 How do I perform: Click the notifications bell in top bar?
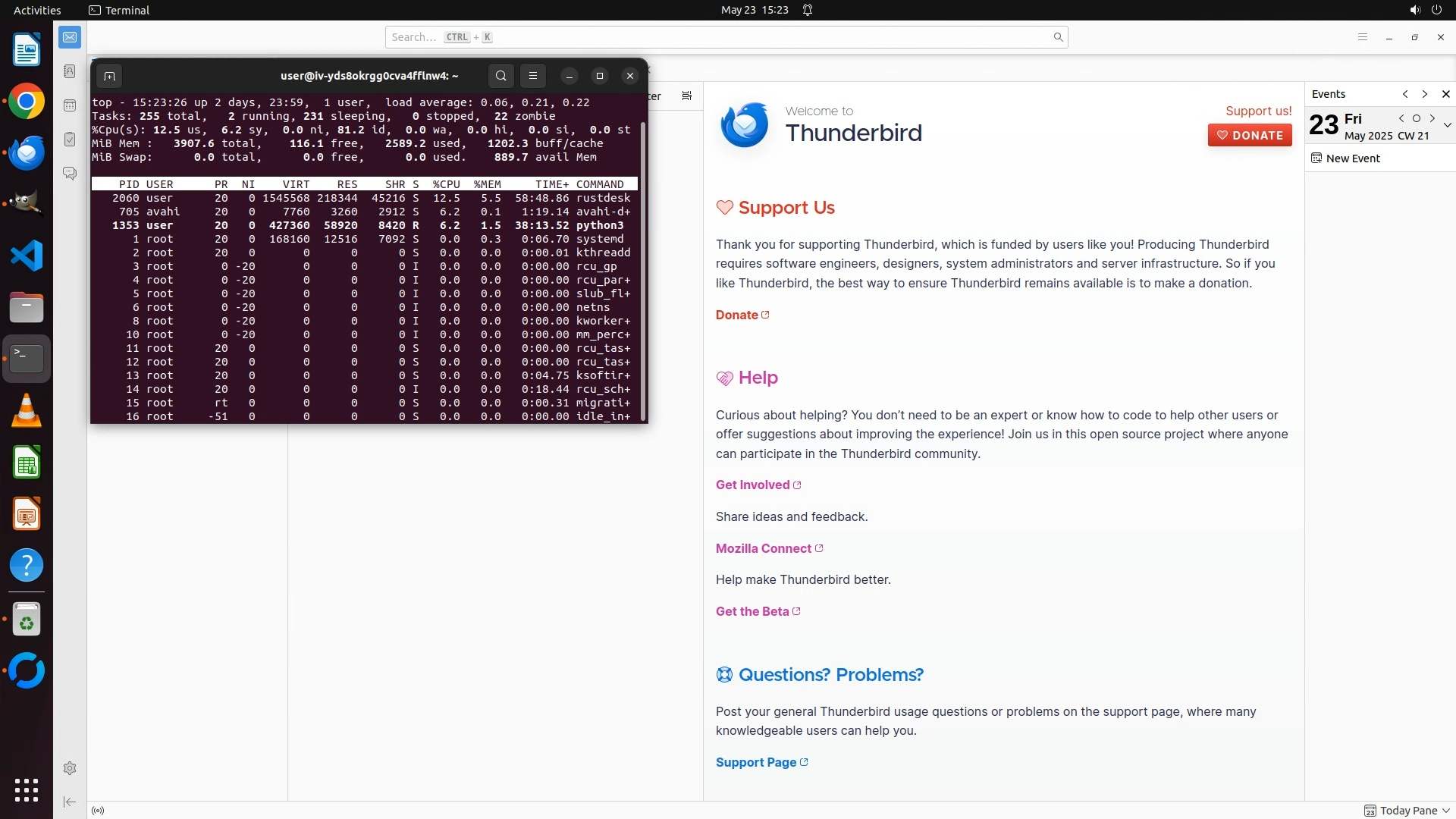(x=808, y=11)
